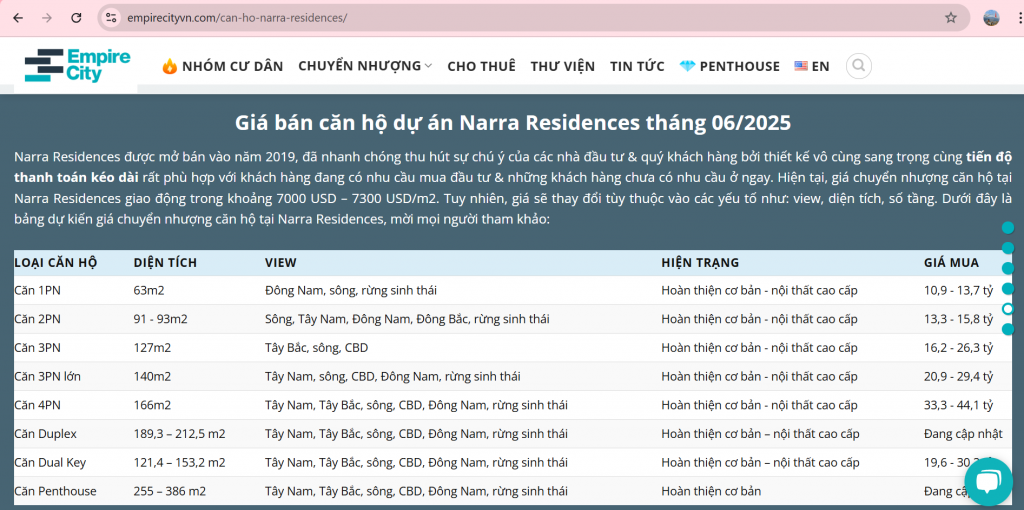The height and width of the screenshot is (510, 1024).
Task: Open the PENTHOUSE menu item
Action: [729, 66]
